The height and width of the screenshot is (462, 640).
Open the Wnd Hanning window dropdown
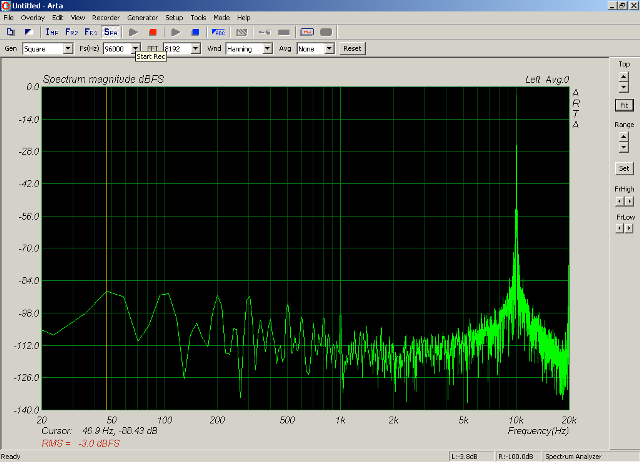(x=267, y=49)
